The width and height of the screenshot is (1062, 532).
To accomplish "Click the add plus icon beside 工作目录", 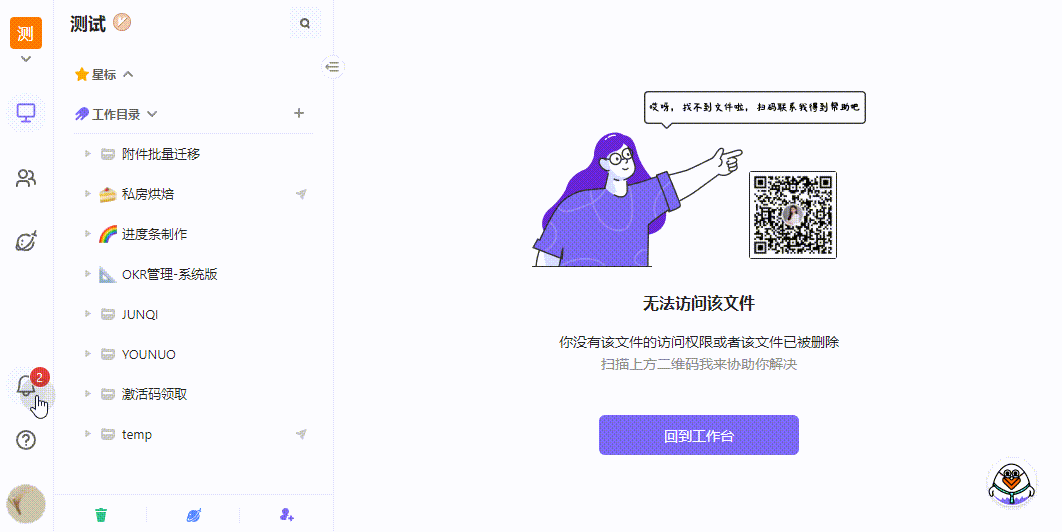I will pos(299,113).
